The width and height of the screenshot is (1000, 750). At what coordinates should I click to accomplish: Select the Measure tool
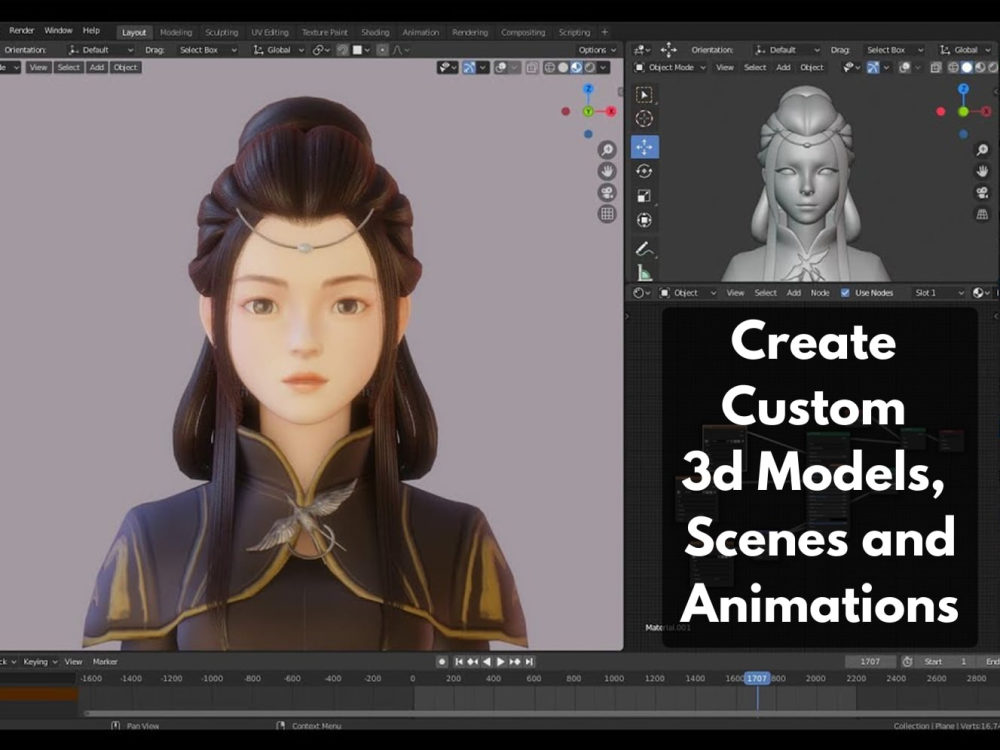[644, 273]
